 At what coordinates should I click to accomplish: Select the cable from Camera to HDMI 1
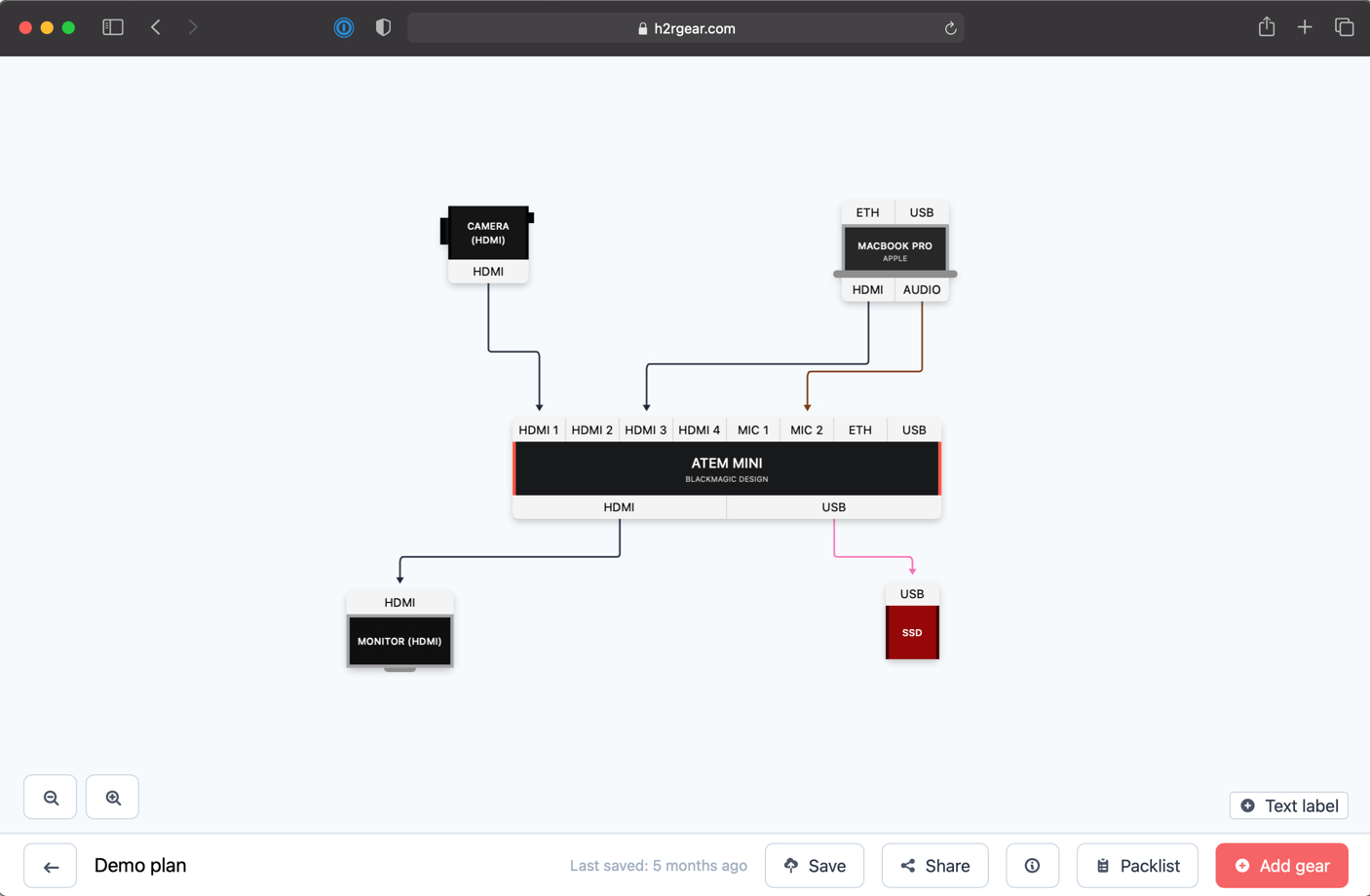(x=514, y=352)
